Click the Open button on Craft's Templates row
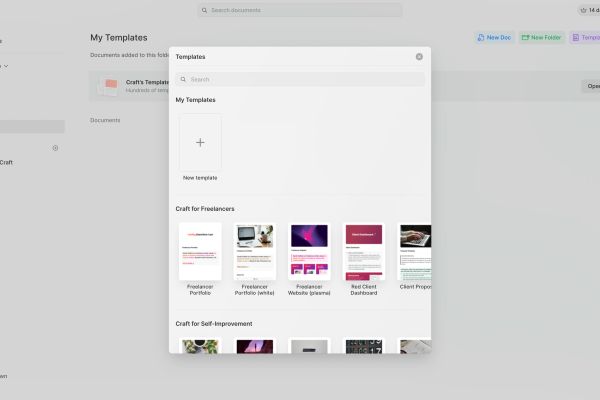600x400 pixels. coord(592,86)
